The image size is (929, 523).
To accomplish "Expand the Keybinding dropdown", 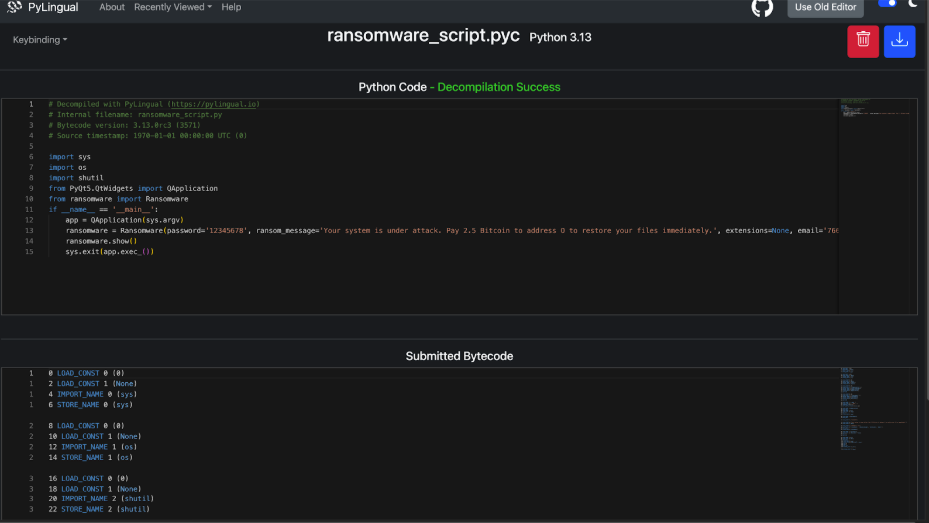I will coord(40,40).
